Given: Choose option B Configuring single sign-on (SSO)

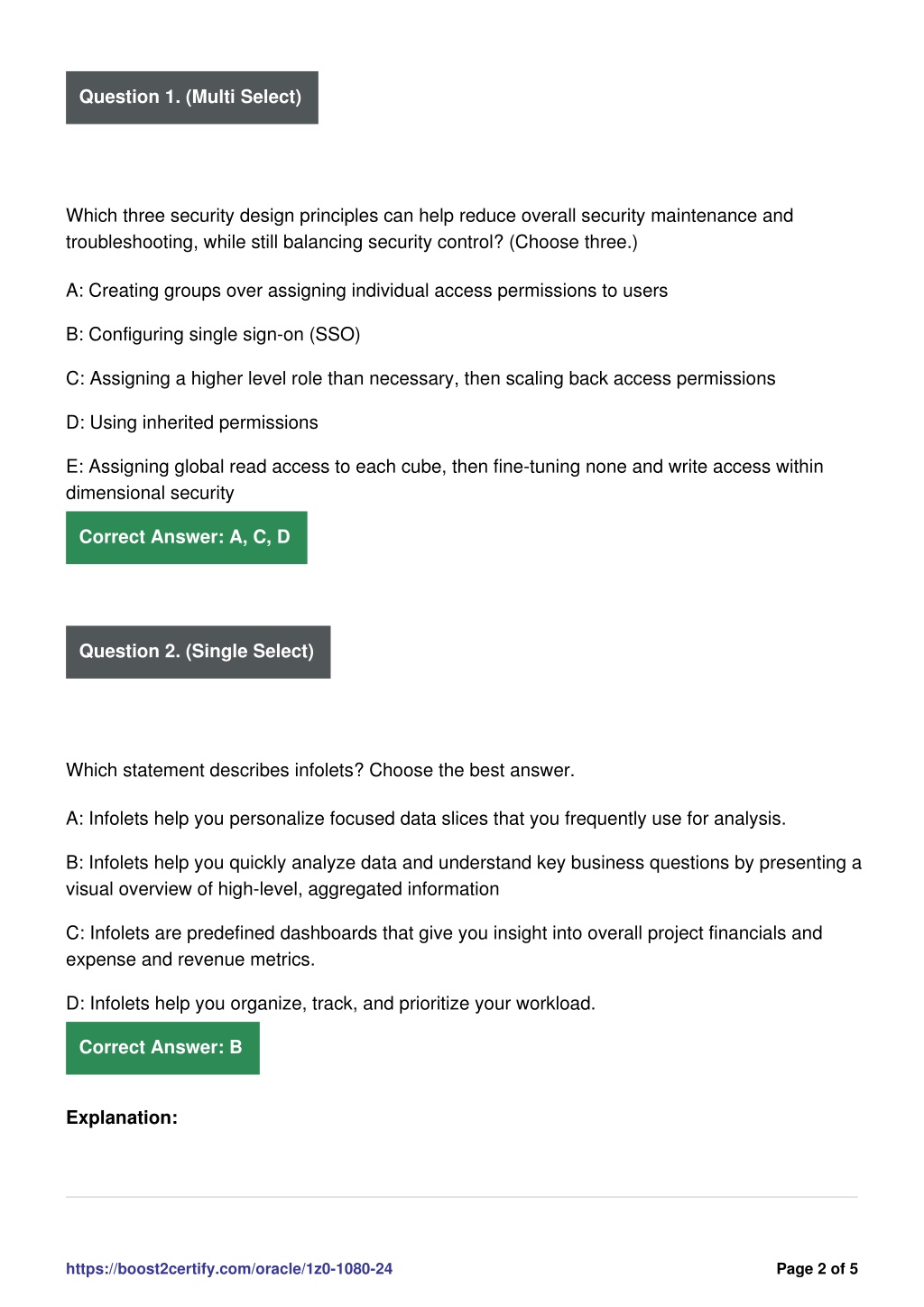Looking at the screenshot, I should pyautogui.click(x=213, y=335).
